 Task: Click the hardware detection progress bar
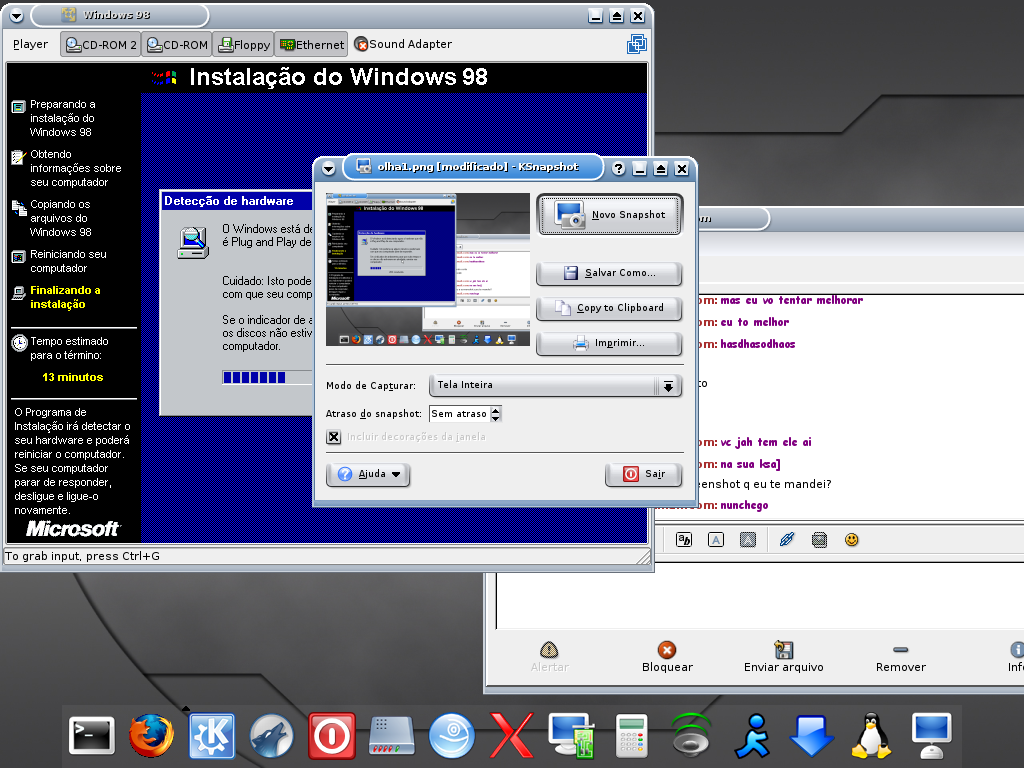pyautogui.click(x=268, y=377)
